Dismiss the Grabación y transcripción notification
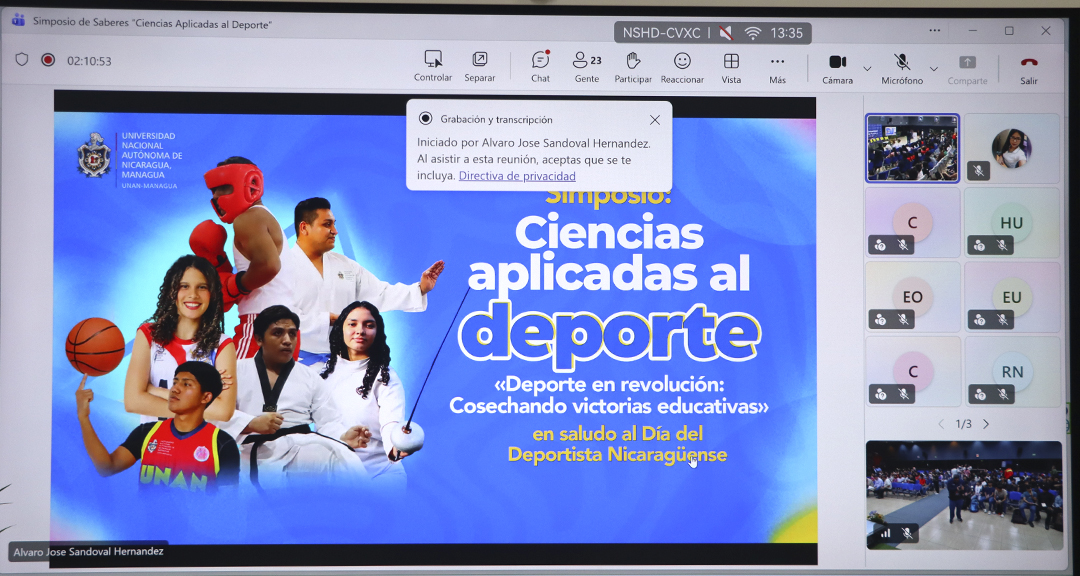The image size is (1080, 576). 655,120
